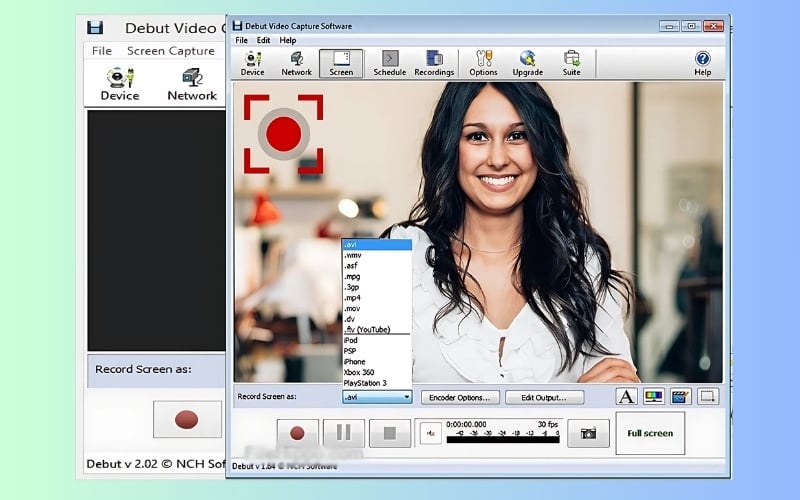Screen dimensions: 800x500
Task: Choose .asf in the format list
Action: [x=377, y=266]
